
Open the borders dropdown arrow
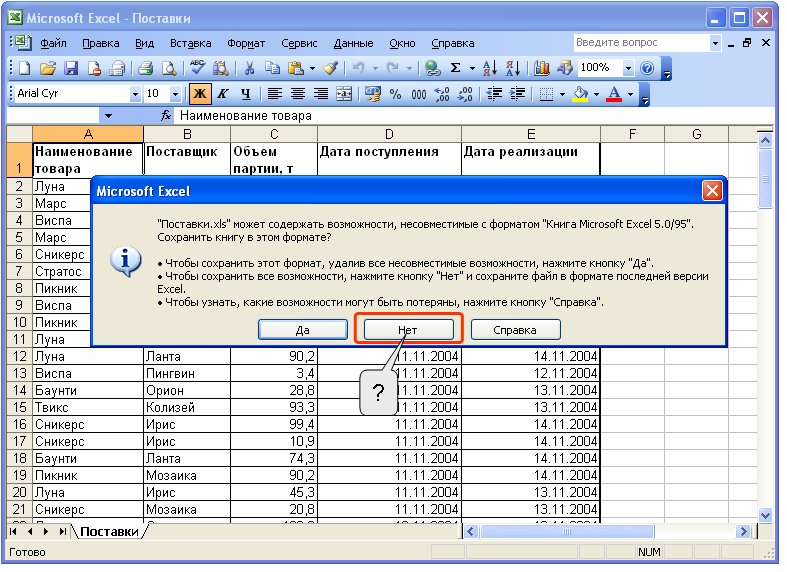(562, 94)
